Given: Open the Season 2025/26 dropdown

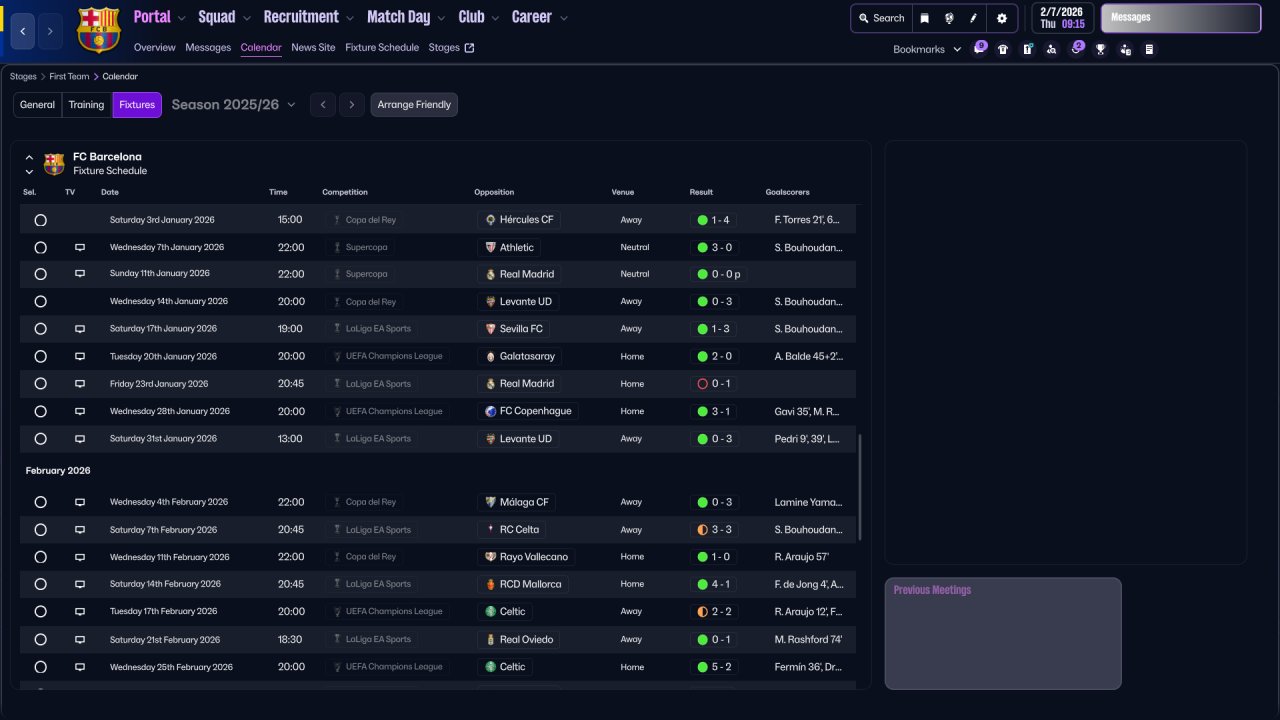Looking at the screenshot, I should point(233,105).
